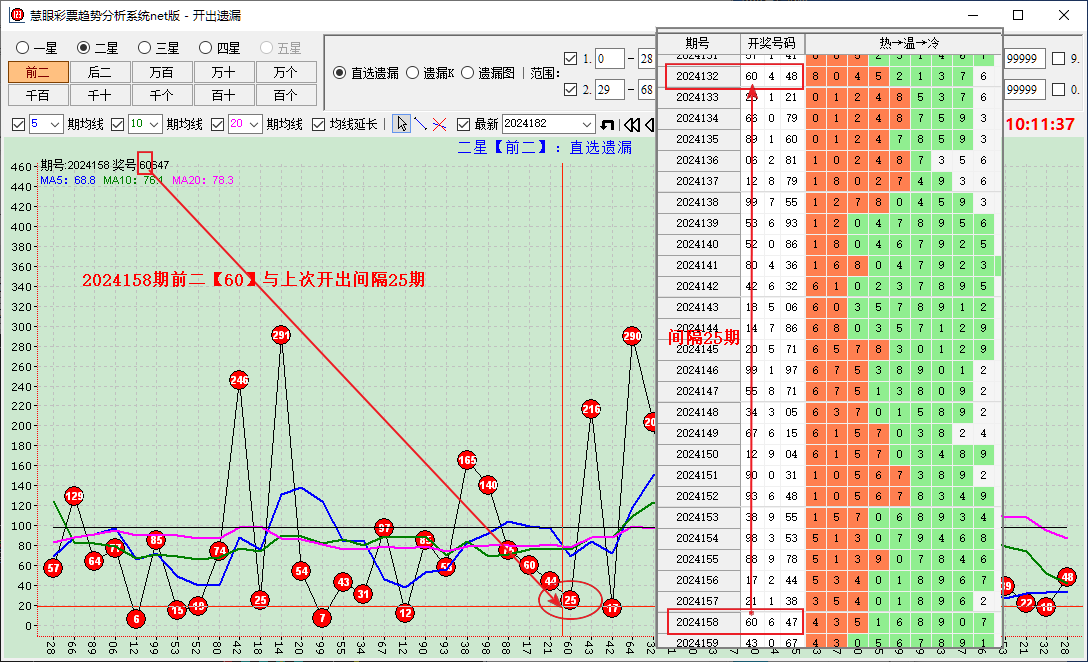Click the black return arrow icon
Viewport: 1088px width, 662px height.
pos(607,125)
